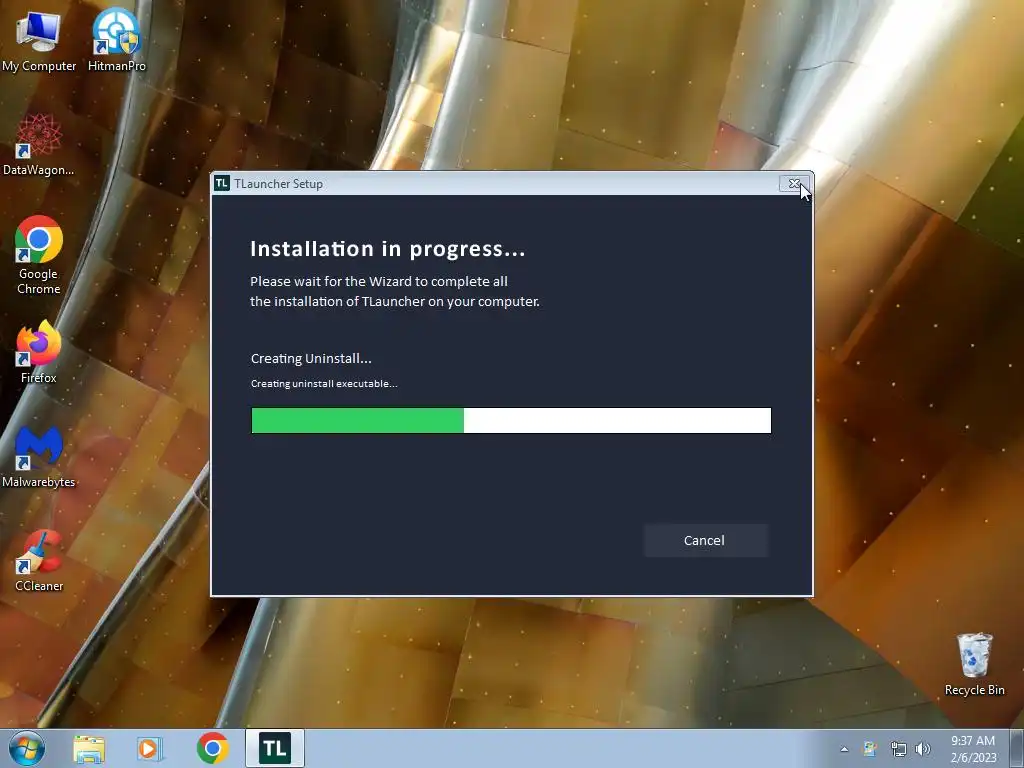Select the Malwarebytes desktop shortcut

point(39,457)
